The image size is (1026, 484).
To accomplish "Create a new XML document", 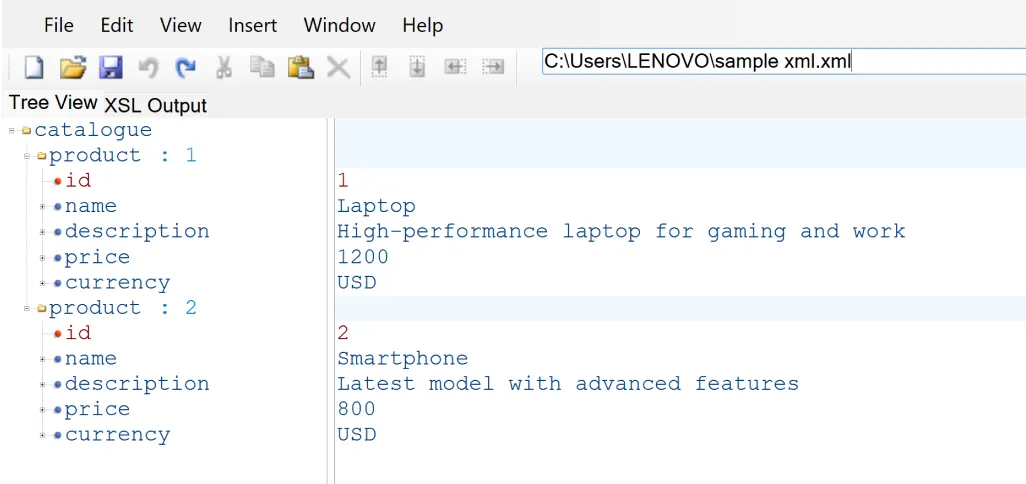I will [33, 67].
